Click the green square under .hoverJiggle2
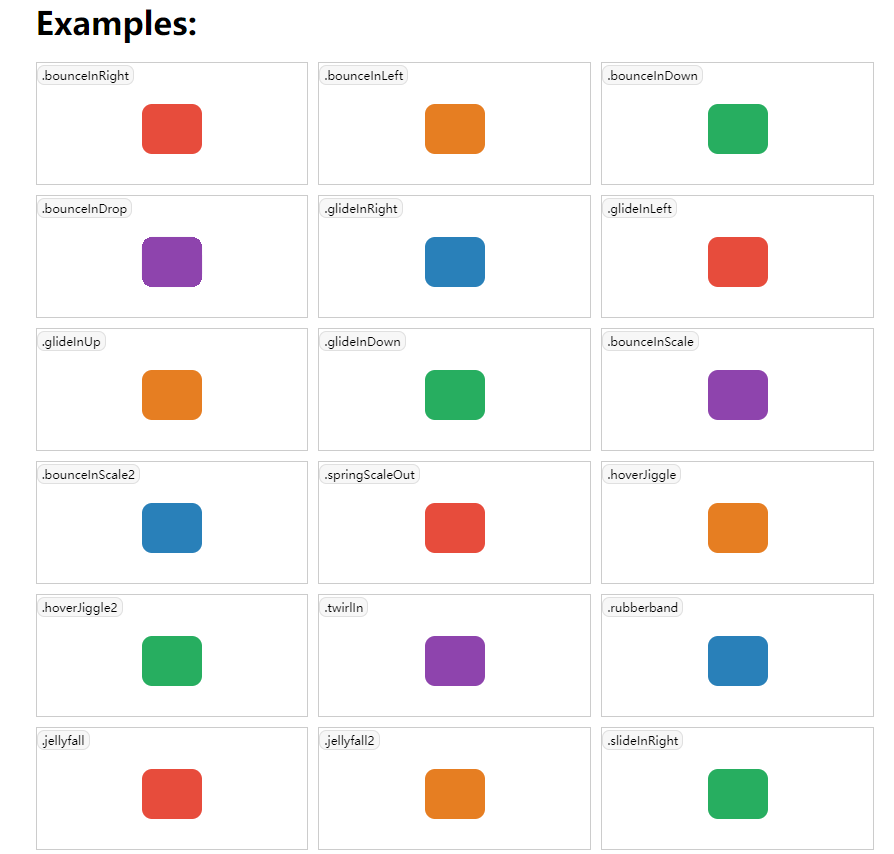This screenshot has height=854, width=894. pos(172,661)
